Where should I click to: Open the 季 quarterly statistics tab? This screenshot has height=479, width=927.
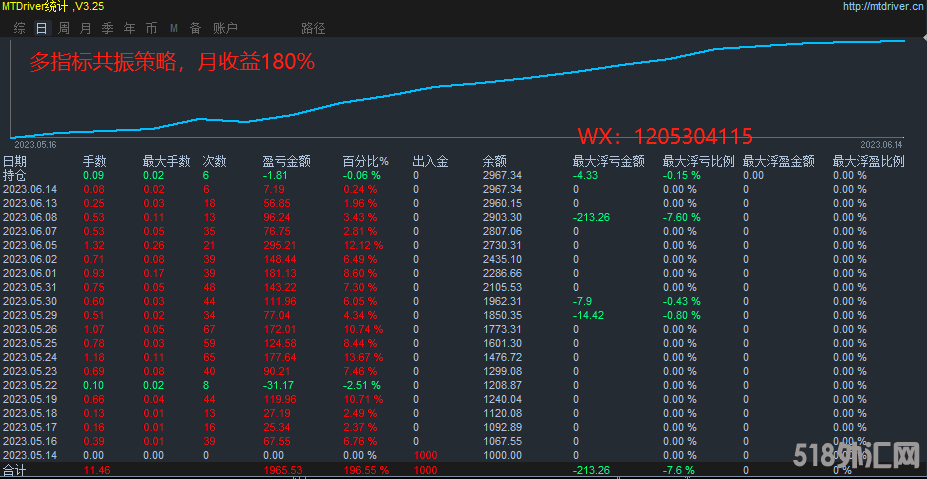[x=107, y=28]
